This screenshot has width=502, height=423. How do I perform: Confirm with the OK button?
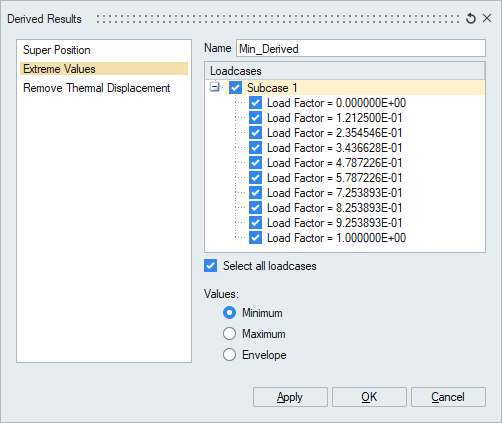point(369,397)
